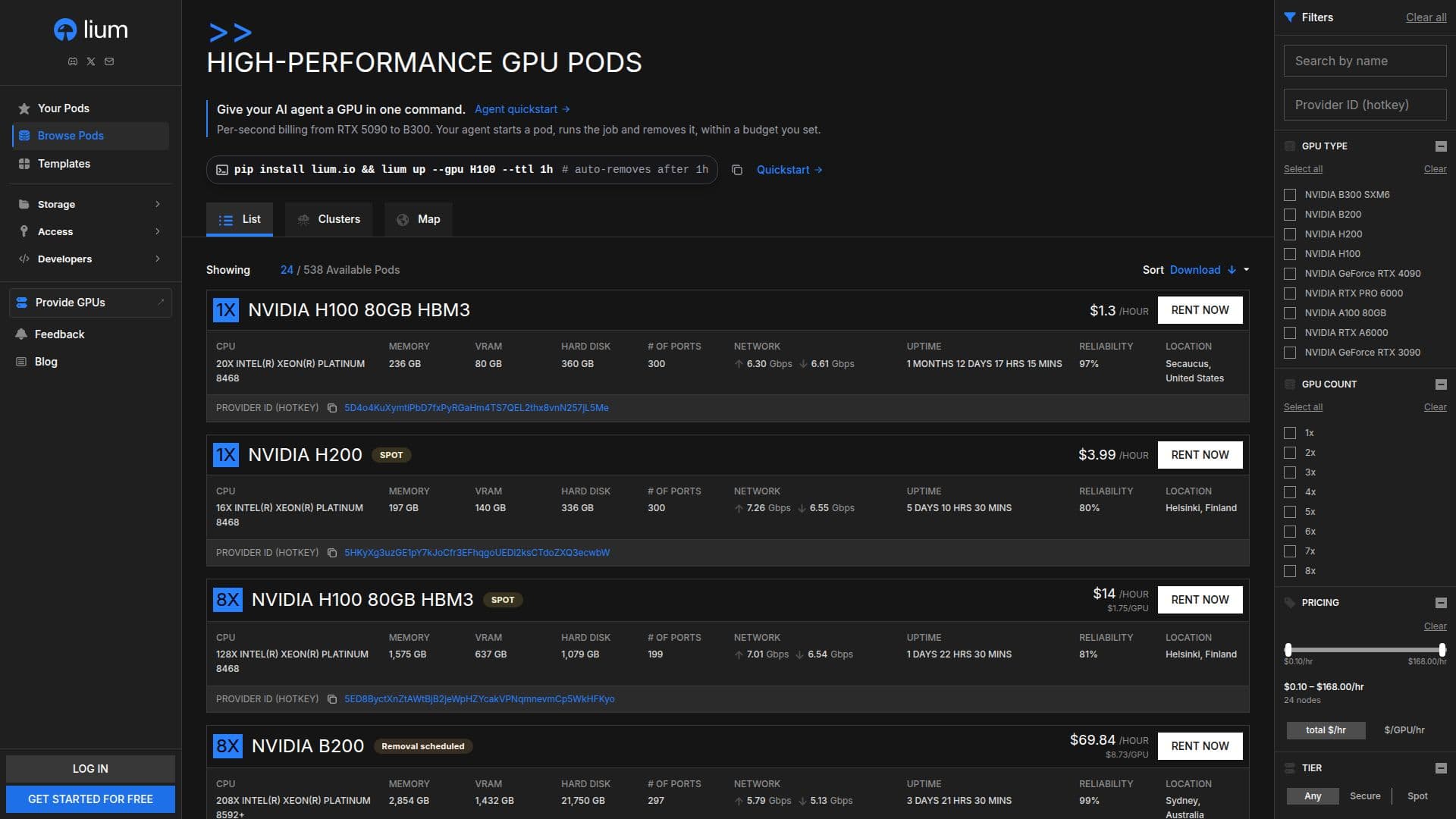This screenshot has height=819, width=1456.
Task: Click the terminal icon in the command box
Action: point(222,170)
